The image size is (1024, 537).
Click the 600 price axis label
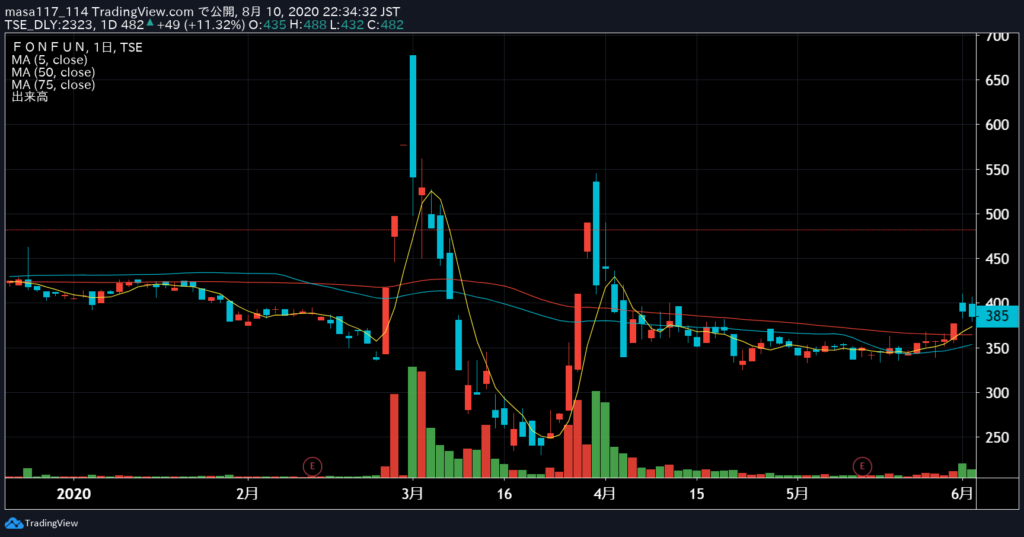[x=997, y=125]
